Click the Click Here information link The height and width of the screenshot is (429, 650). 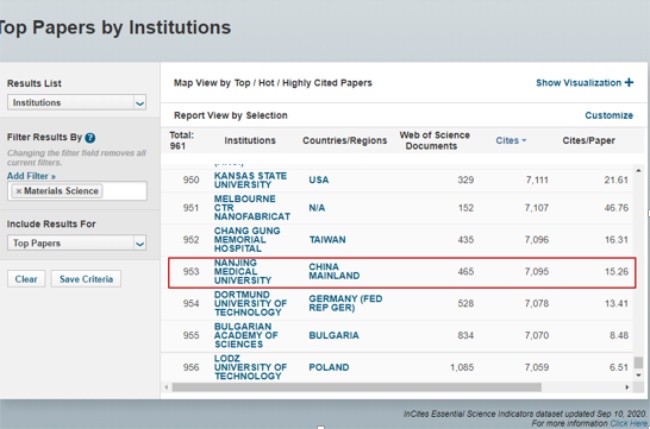[x=628, y=424]
